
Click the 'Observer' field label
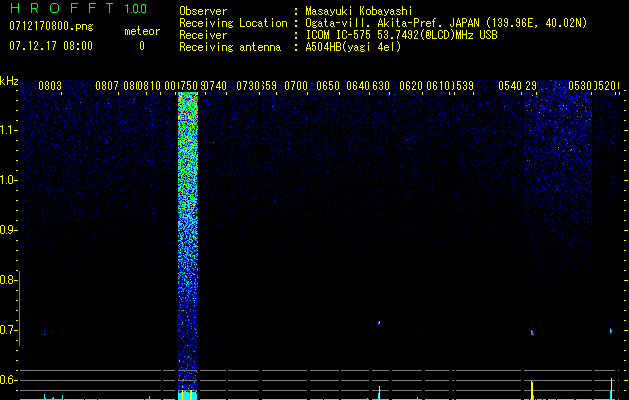(x=203, y=11)
